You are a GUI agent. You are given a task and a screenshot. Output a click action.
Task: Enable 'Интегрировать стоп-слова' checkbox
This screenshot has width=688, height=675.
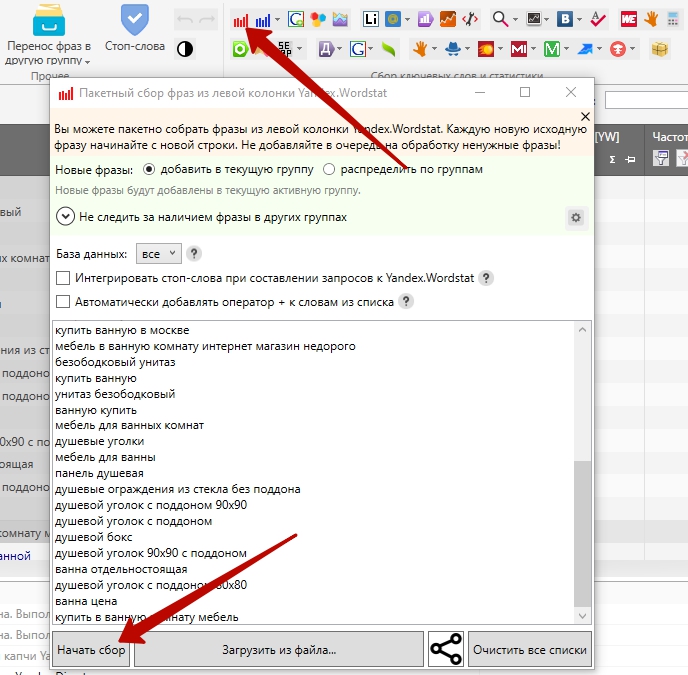(63, 278)
